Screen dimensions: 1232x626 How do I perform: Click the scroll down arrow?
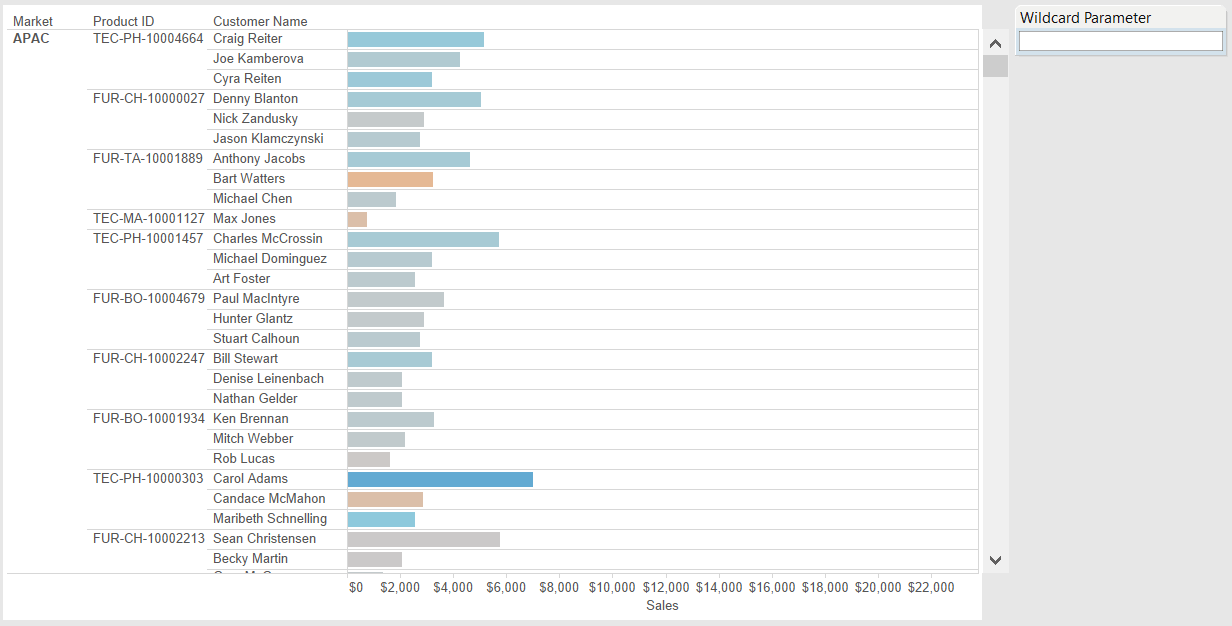click(x=995, y=560)
